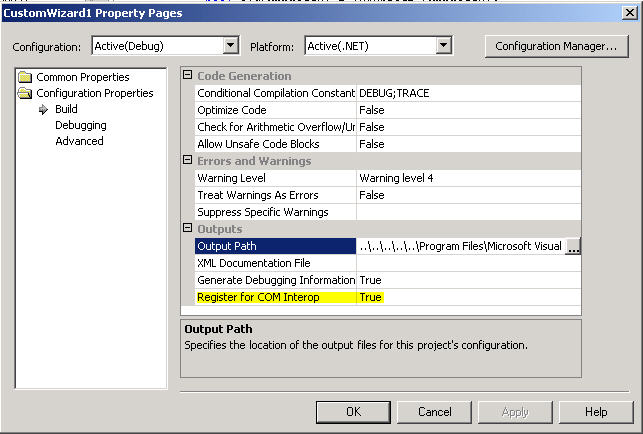This screenshot has width=643, height=434.
Task: Click the Optimize Code False value
Action: [469, 110]
